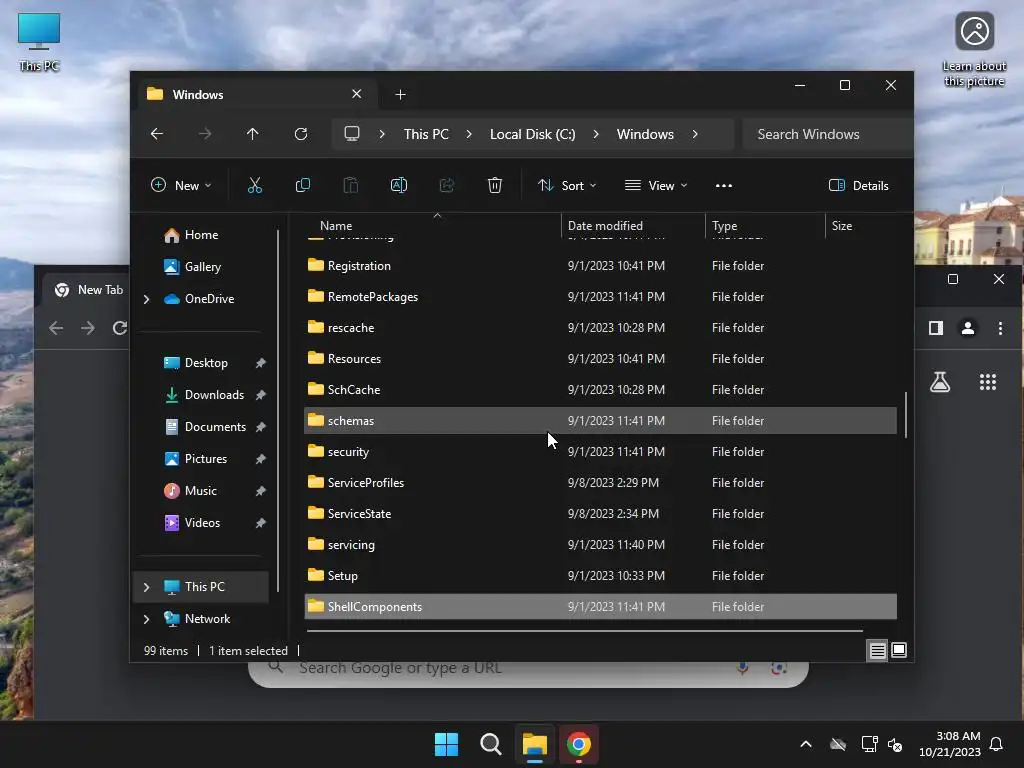The width and height of the screenshot is (1024, 768).
Task: Click the Chrome profile avatar icon
Action: pos(968,328)
